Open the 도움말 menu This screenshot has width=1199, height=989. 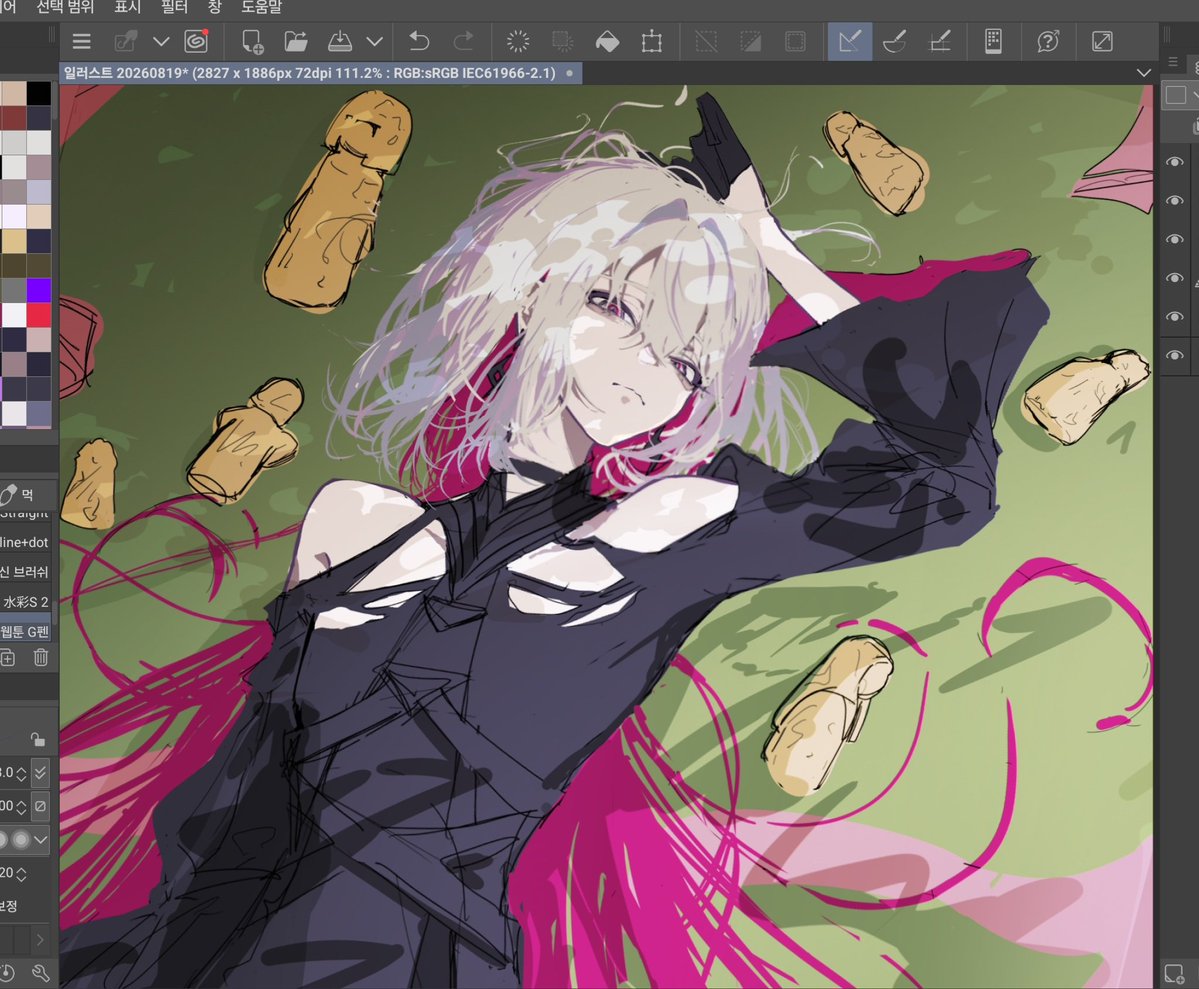pyautogui.click(x=262, y=7)
